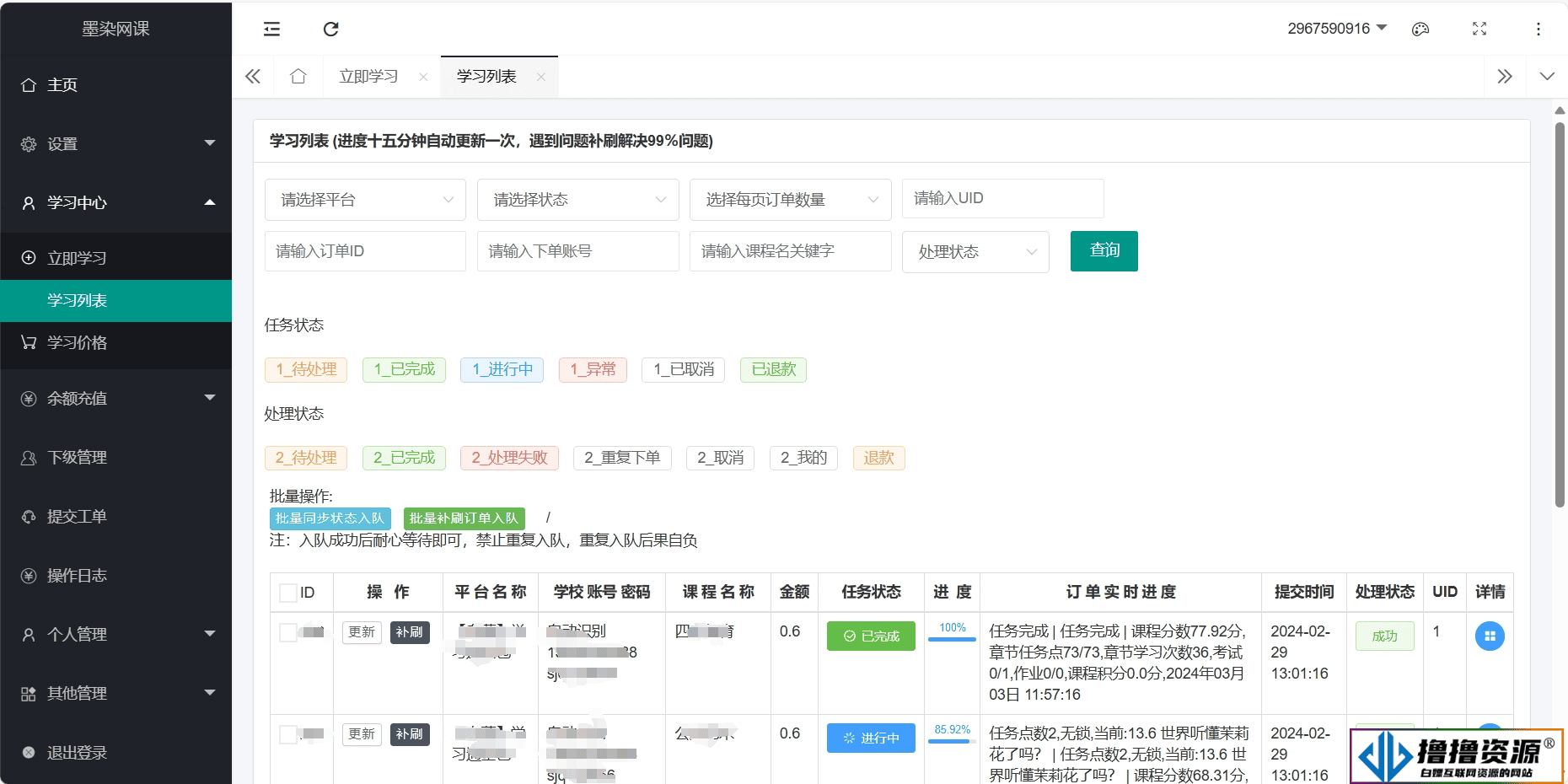This screenshot has height=784, width=1568.
Task: Click the 立即学习 plus-circle icon
Action: 29,258
